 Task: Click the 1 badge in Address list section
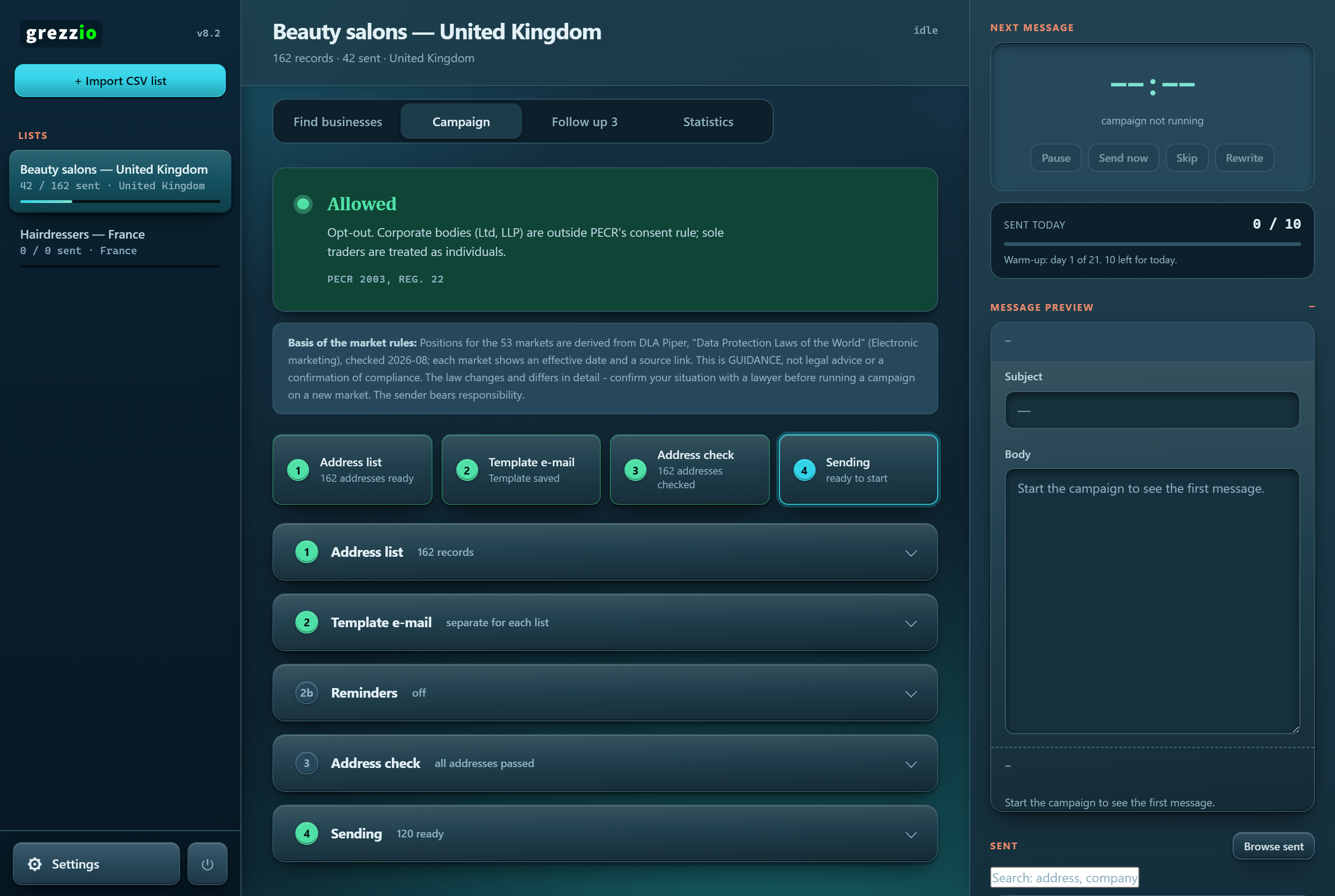tap(307, 552)
